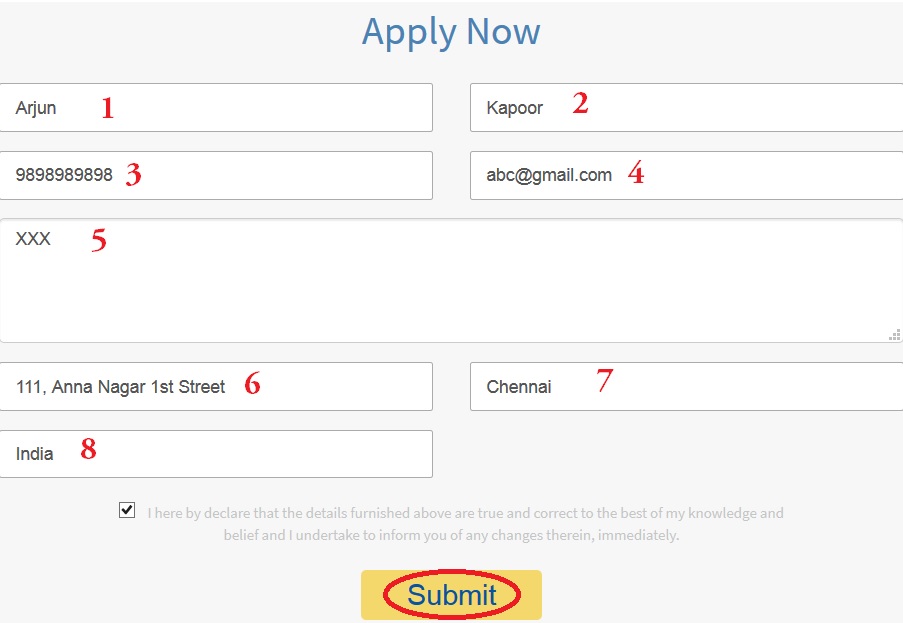Click the red number 1 annotation
Viewport: 903px width, 623px height.
pyautogui.click(x=108, y=108)
